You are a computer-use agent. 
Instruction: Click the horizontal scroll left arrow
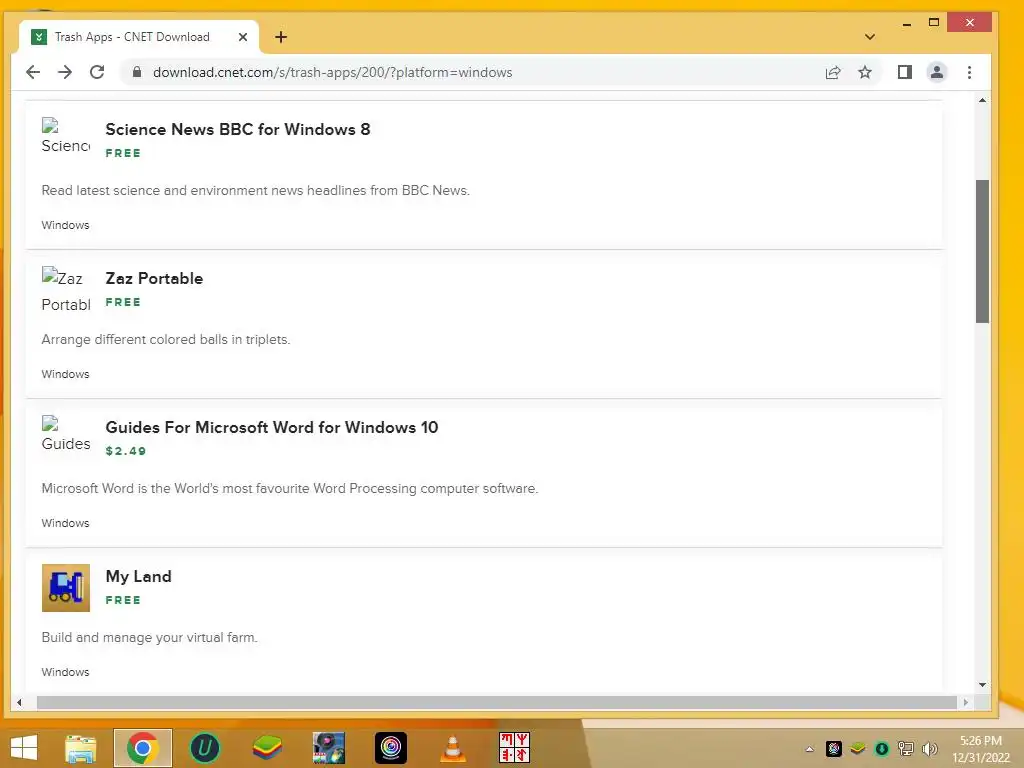point(20,703)
